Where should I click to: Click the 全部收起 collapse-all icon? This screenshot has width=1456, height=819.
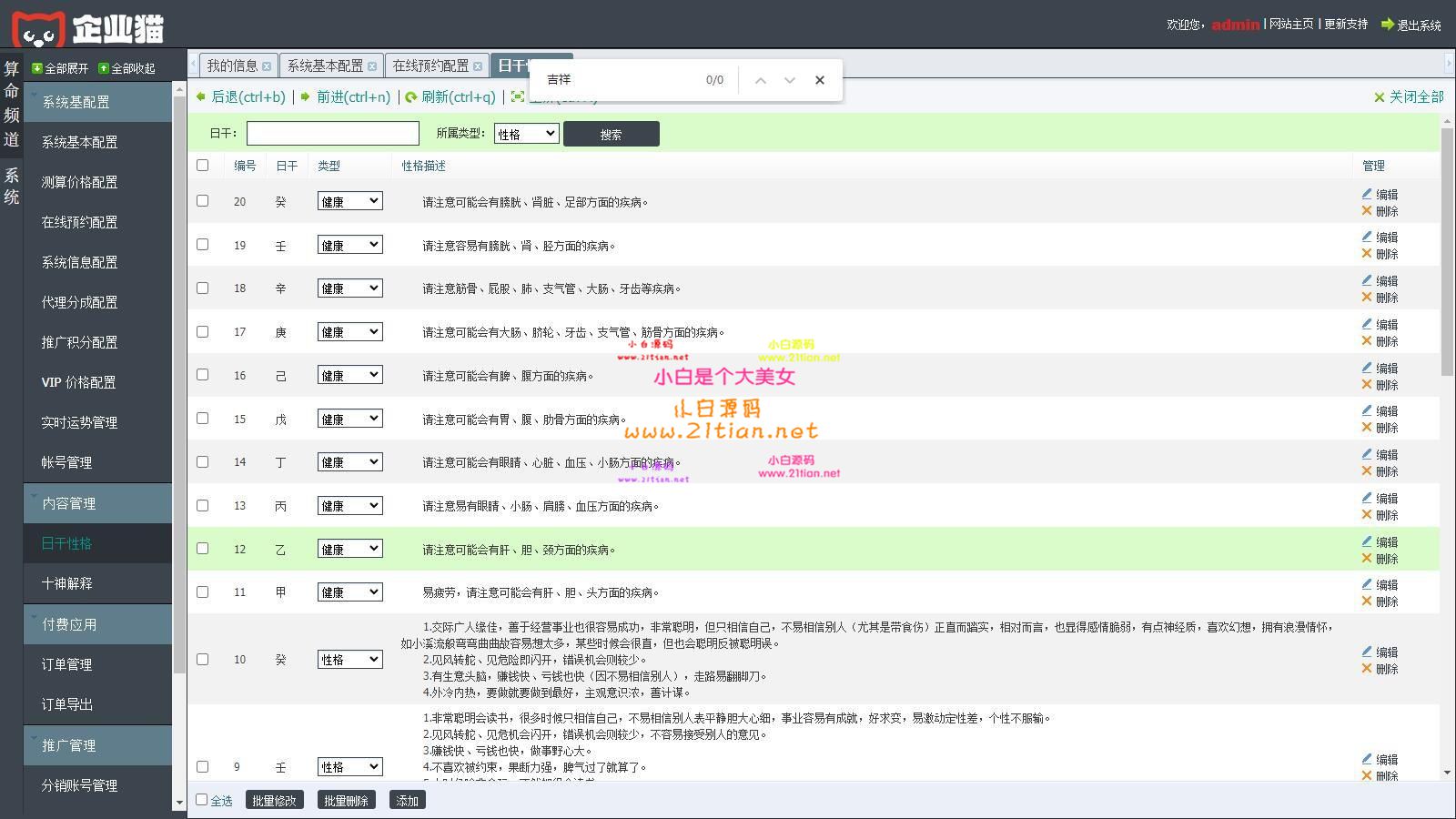pos(103,68)
